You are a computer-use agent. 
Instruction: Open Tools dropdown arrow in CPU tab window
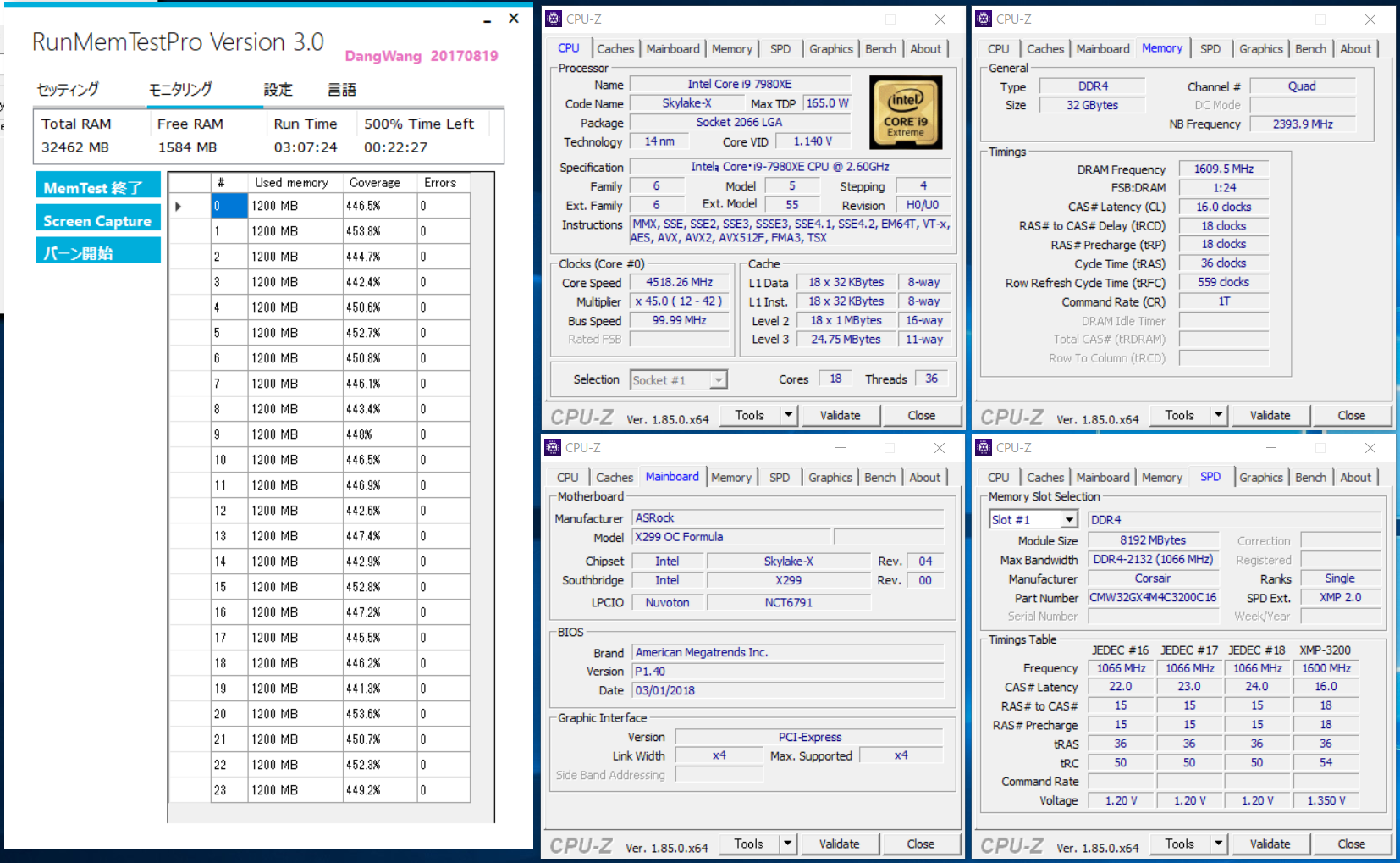[789, 415]
